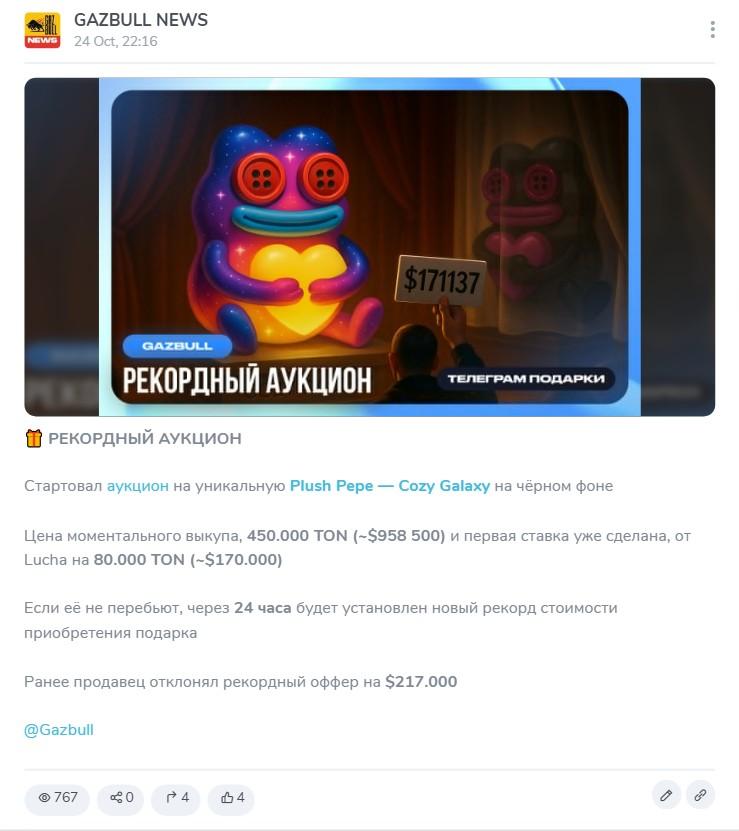Copy the post link with chain icon
Viewport: 739px width, 831px height.
(x=700, y=795)
